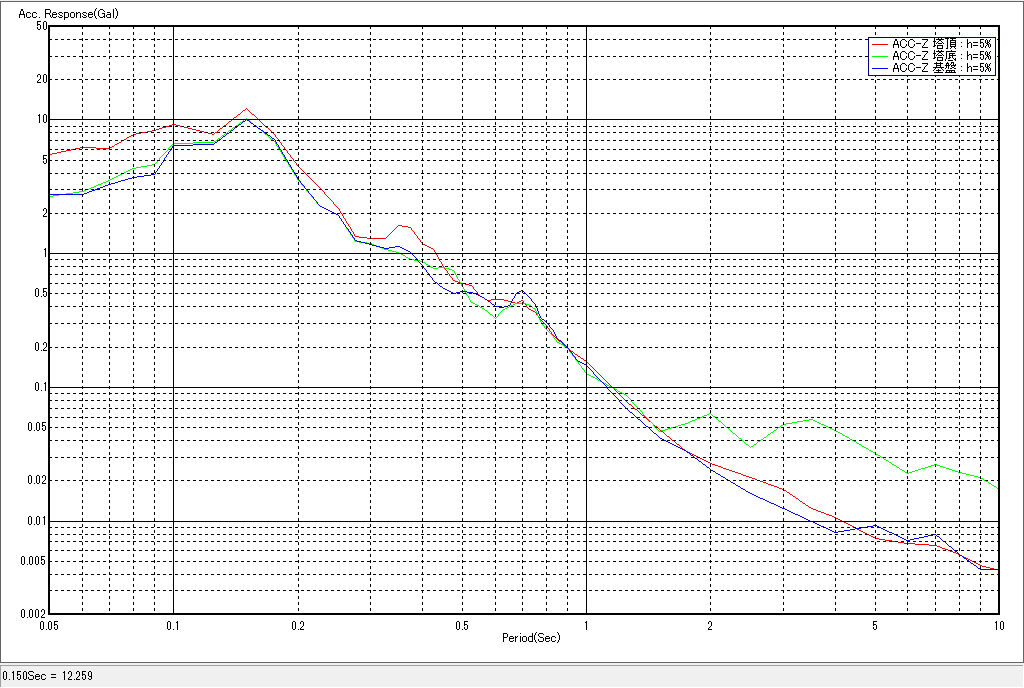The width and height of the screenshot is (1024, 688).
Task: Click the y-axis tick label 20
Action: click(x=42, y=79)
